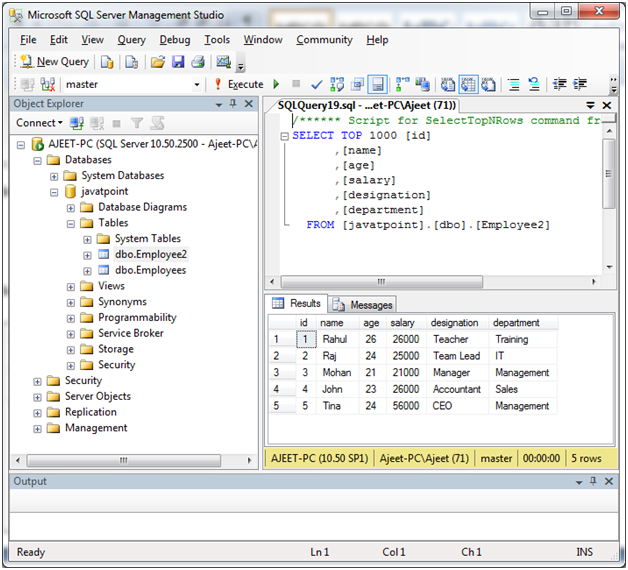Expand the Views folder node

pyautogui.click(x=71, y=286)
